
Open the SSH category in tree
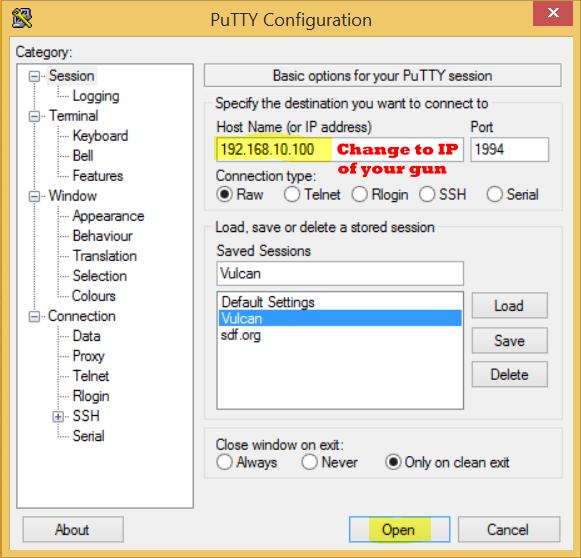pyautogui.click(x=86, y=416)
